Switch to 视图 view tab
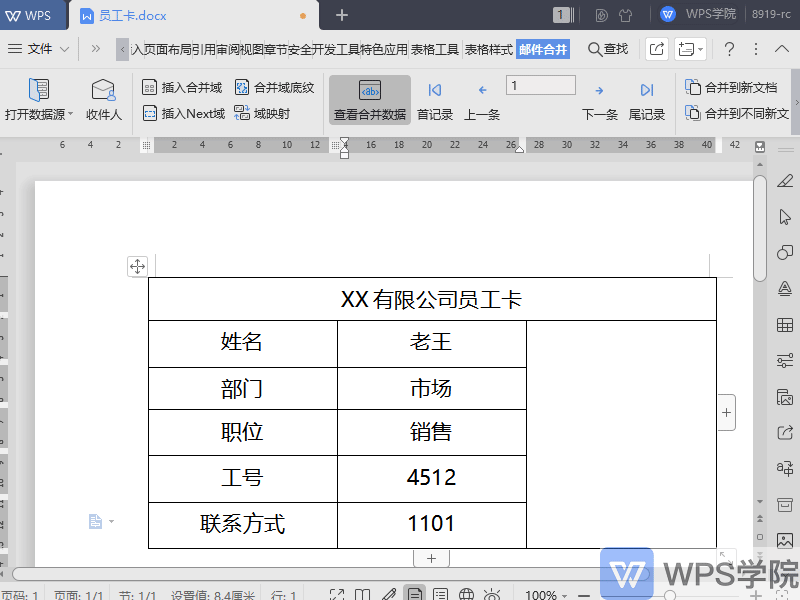This screenshot has height=600, width=800. pyautogui.click(x=251, y=49)
